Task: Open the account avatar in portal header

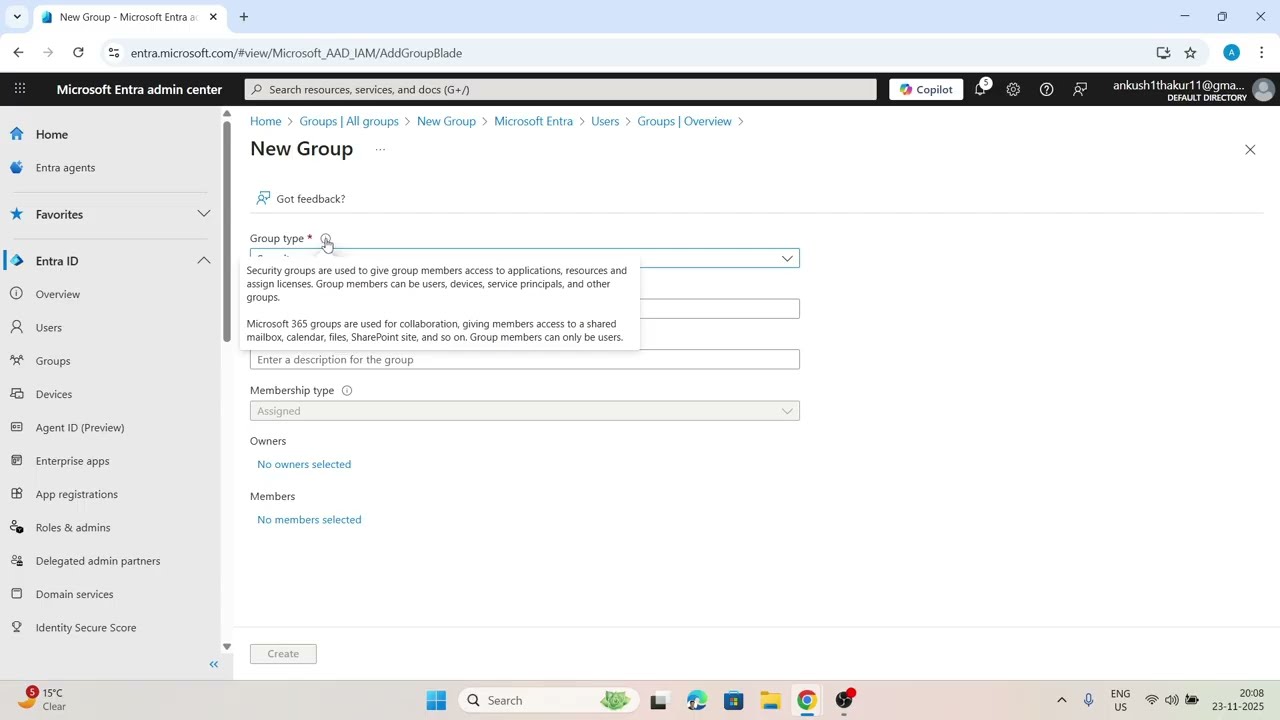Action: pos(1263,90)
